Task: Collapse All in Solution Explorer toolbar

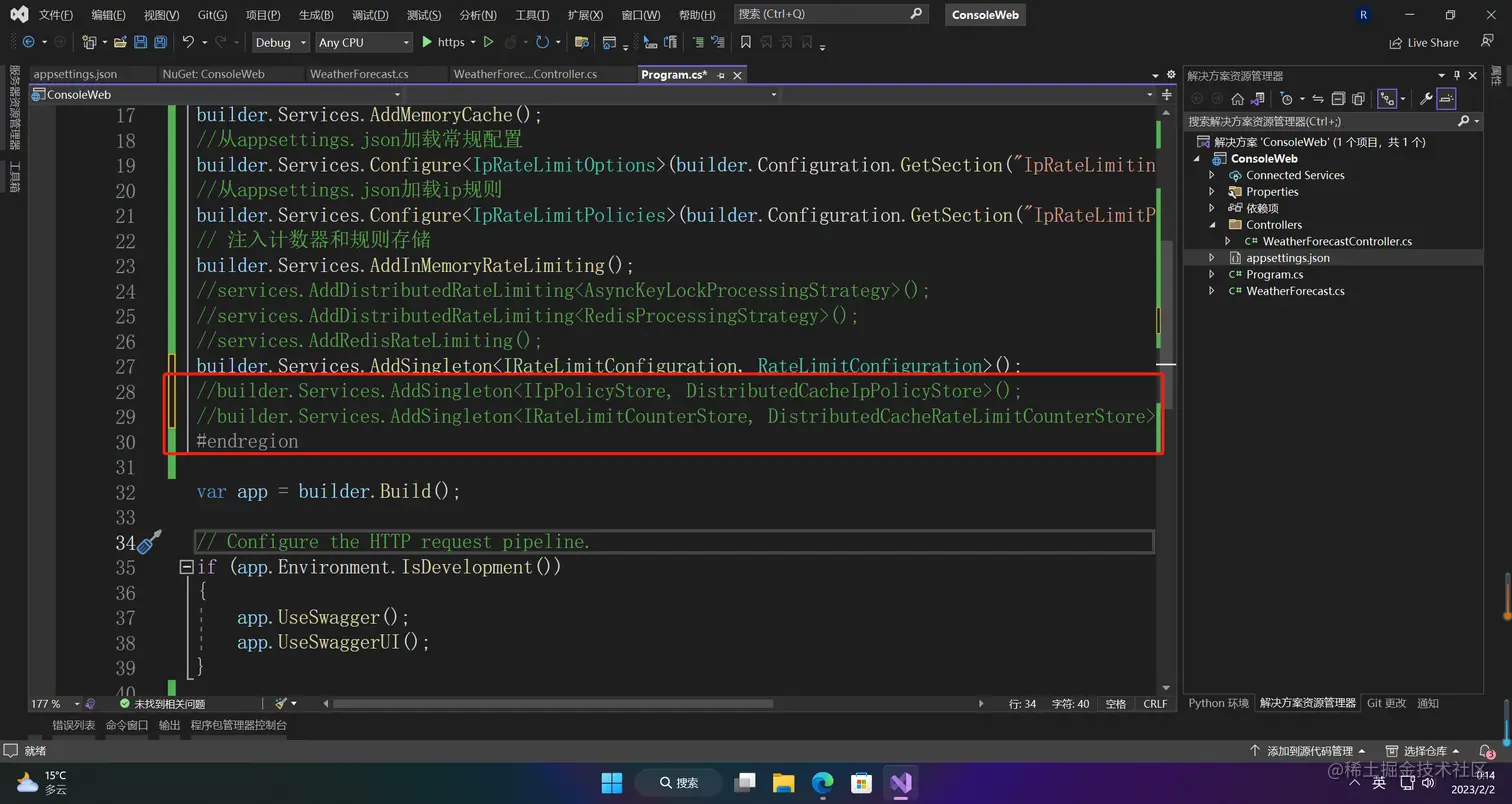Action: (x=1338, y=99)
